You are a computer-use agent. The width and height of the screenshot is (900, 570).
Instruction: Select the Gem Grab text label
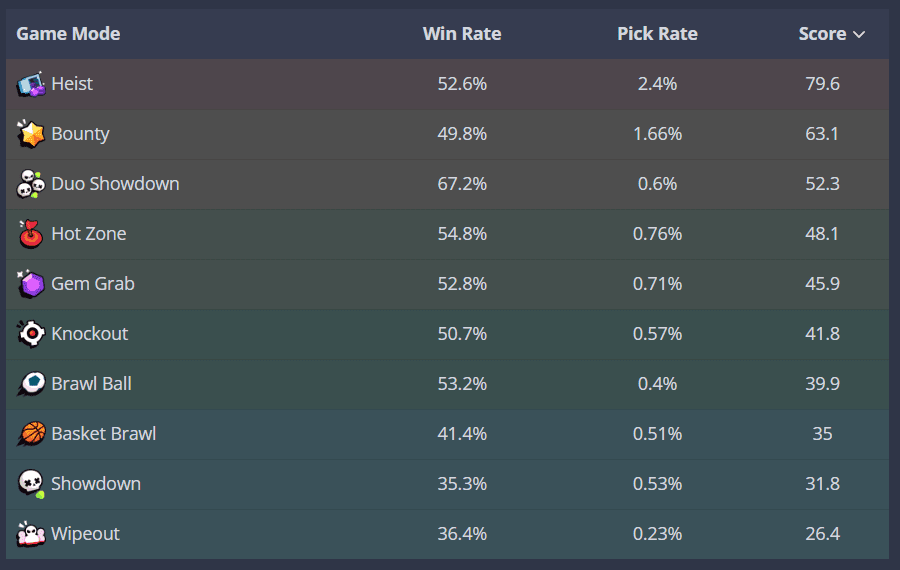(x=93, y=284)
